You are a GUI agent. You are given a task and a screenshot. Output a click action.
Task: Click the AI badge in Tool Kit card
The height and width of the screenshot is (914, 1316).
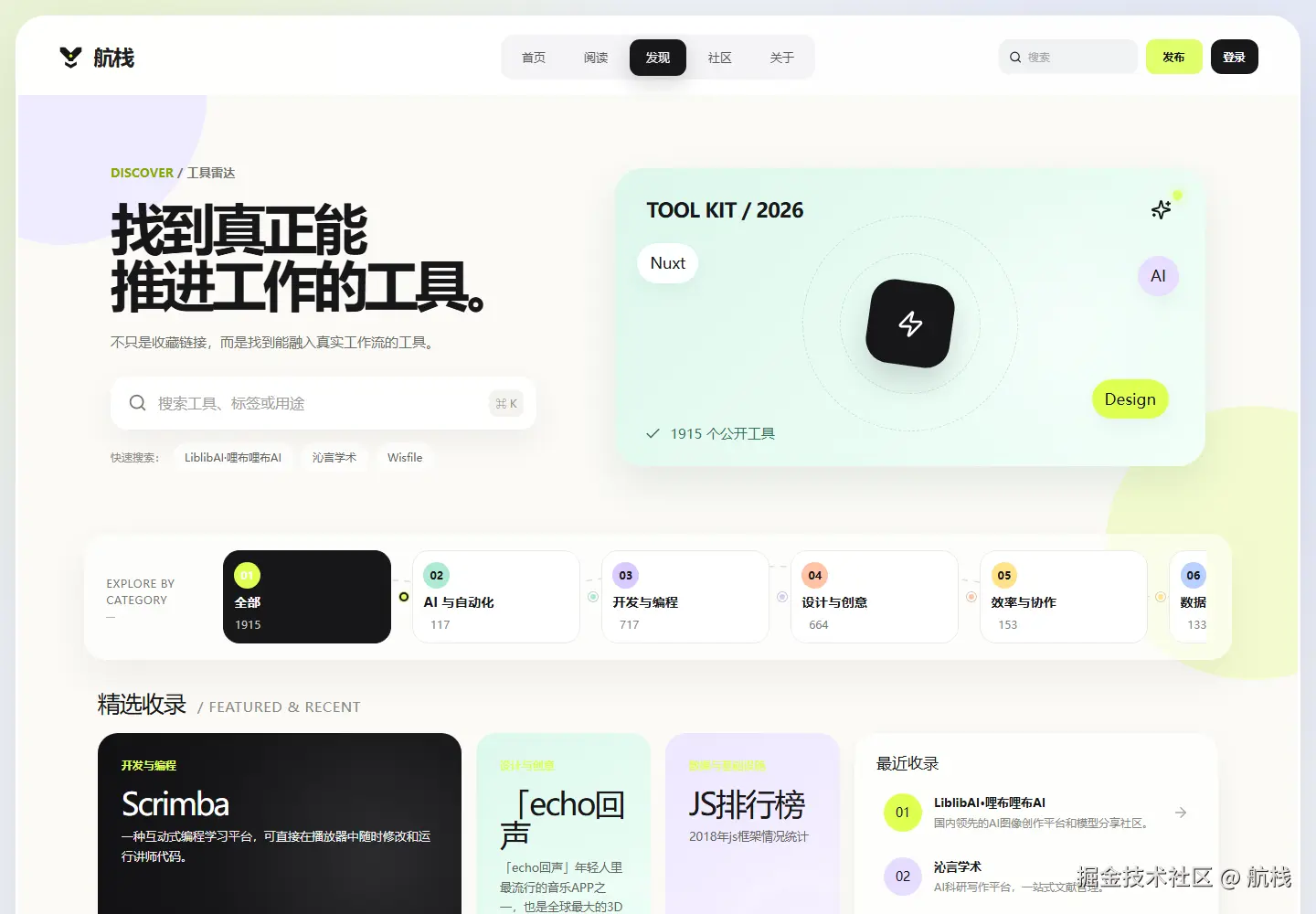1158,276
